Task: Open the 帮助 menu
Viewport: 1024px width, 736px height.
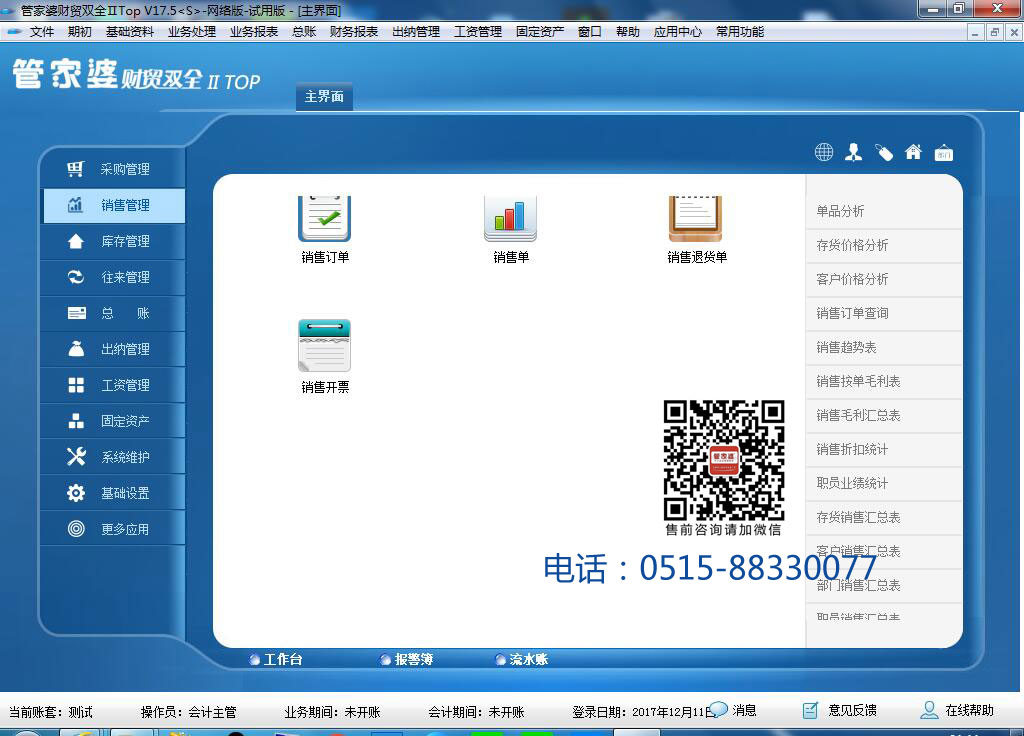Action: pyautogui.click(x=628, y=31)
